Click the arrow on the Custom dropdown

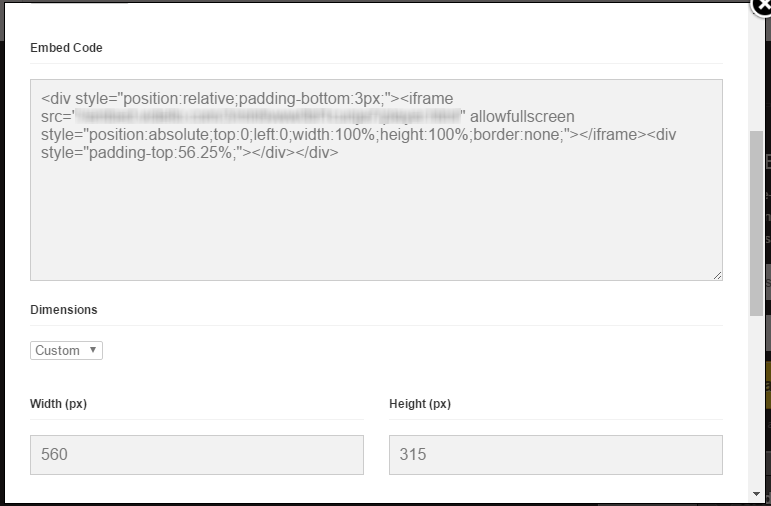(92, 350)
